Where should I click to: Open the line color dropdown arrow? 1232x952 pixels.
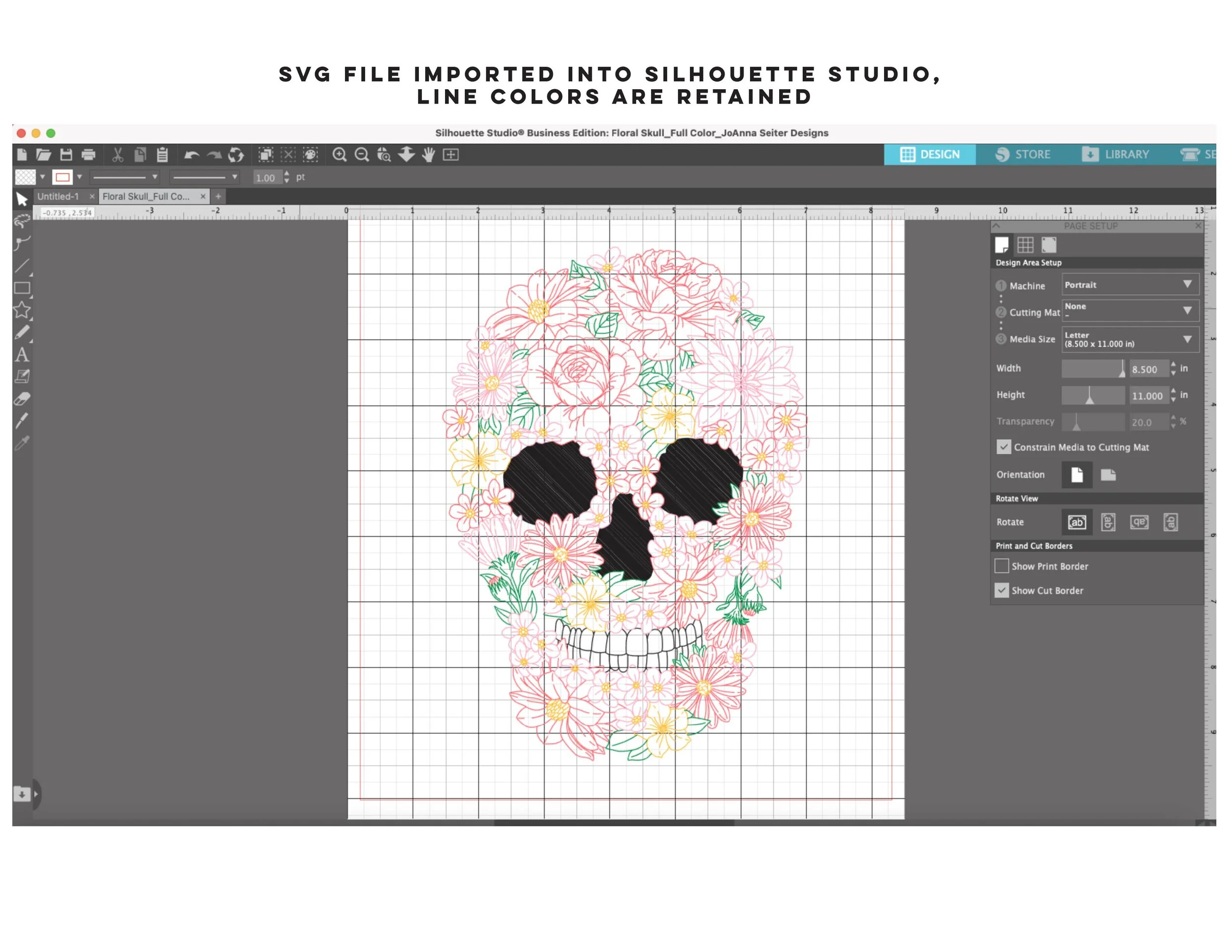[x=79, y=177]
